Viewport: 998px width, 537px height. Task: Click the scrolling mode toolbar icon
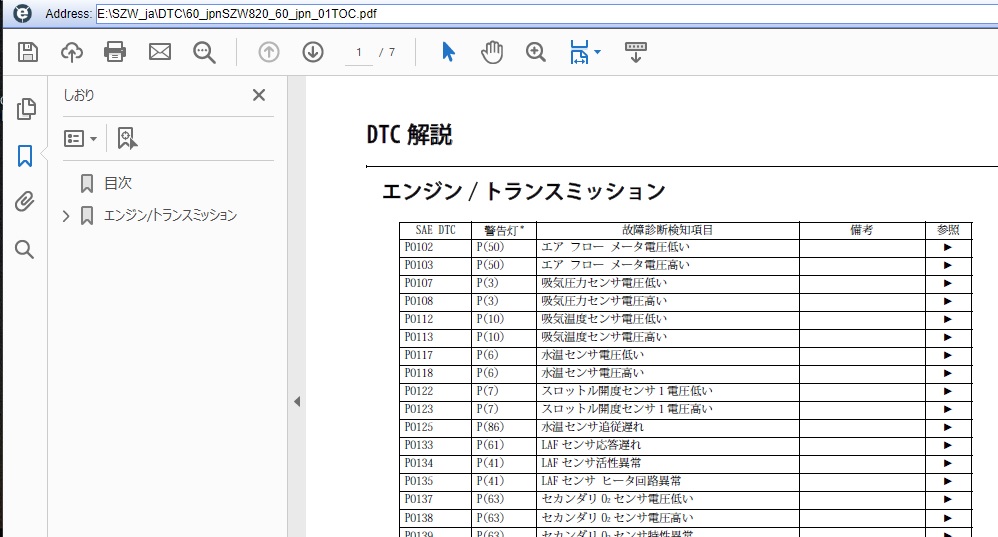tap(636, 52)
